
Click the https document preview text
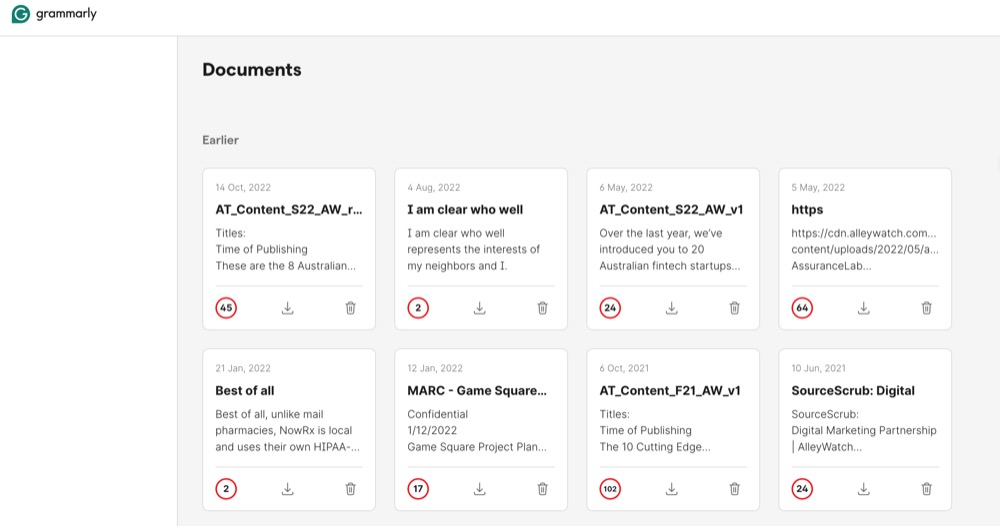(863, 249)
